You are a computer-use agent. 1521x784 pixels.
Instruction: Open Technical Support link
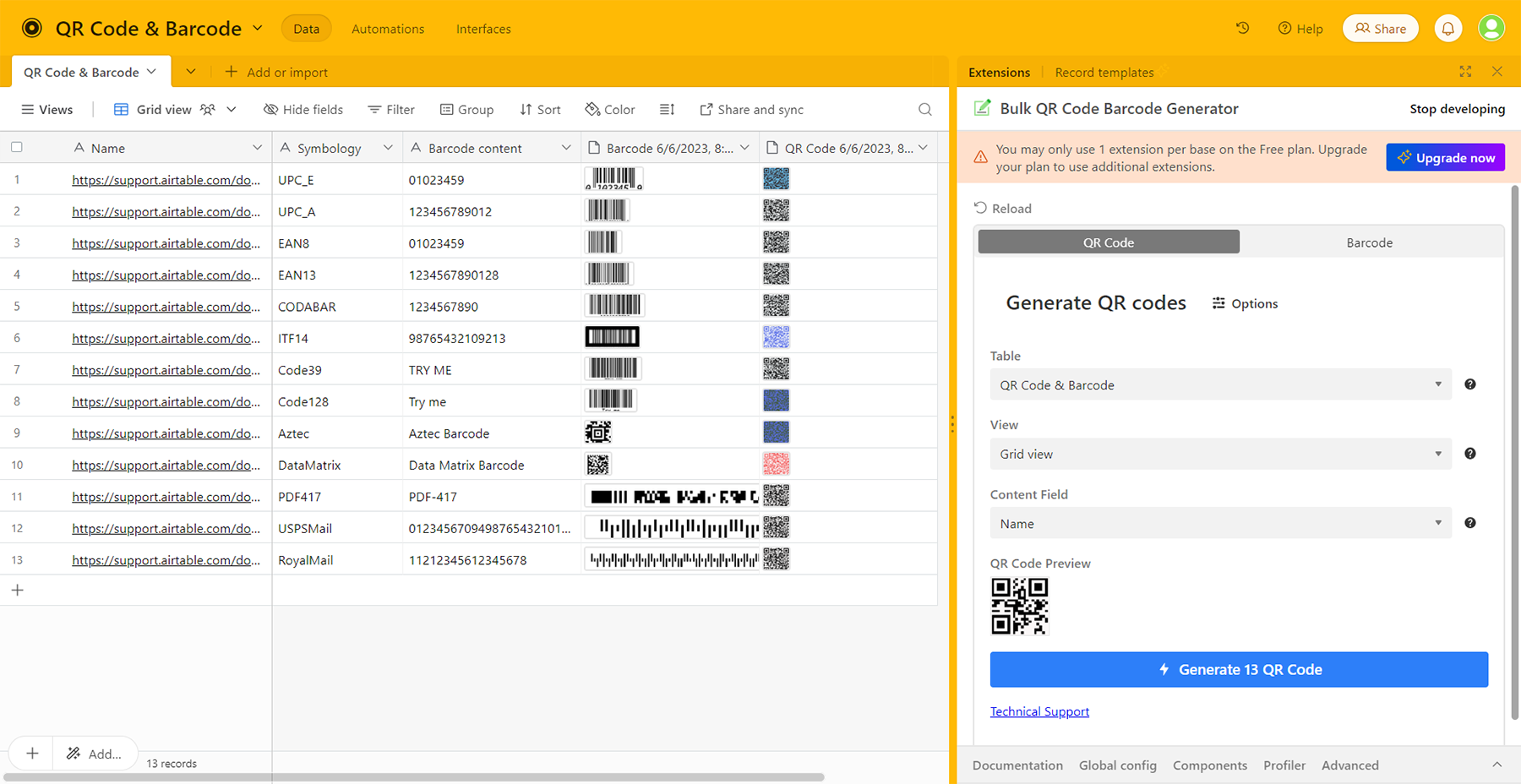point(1039,711)
